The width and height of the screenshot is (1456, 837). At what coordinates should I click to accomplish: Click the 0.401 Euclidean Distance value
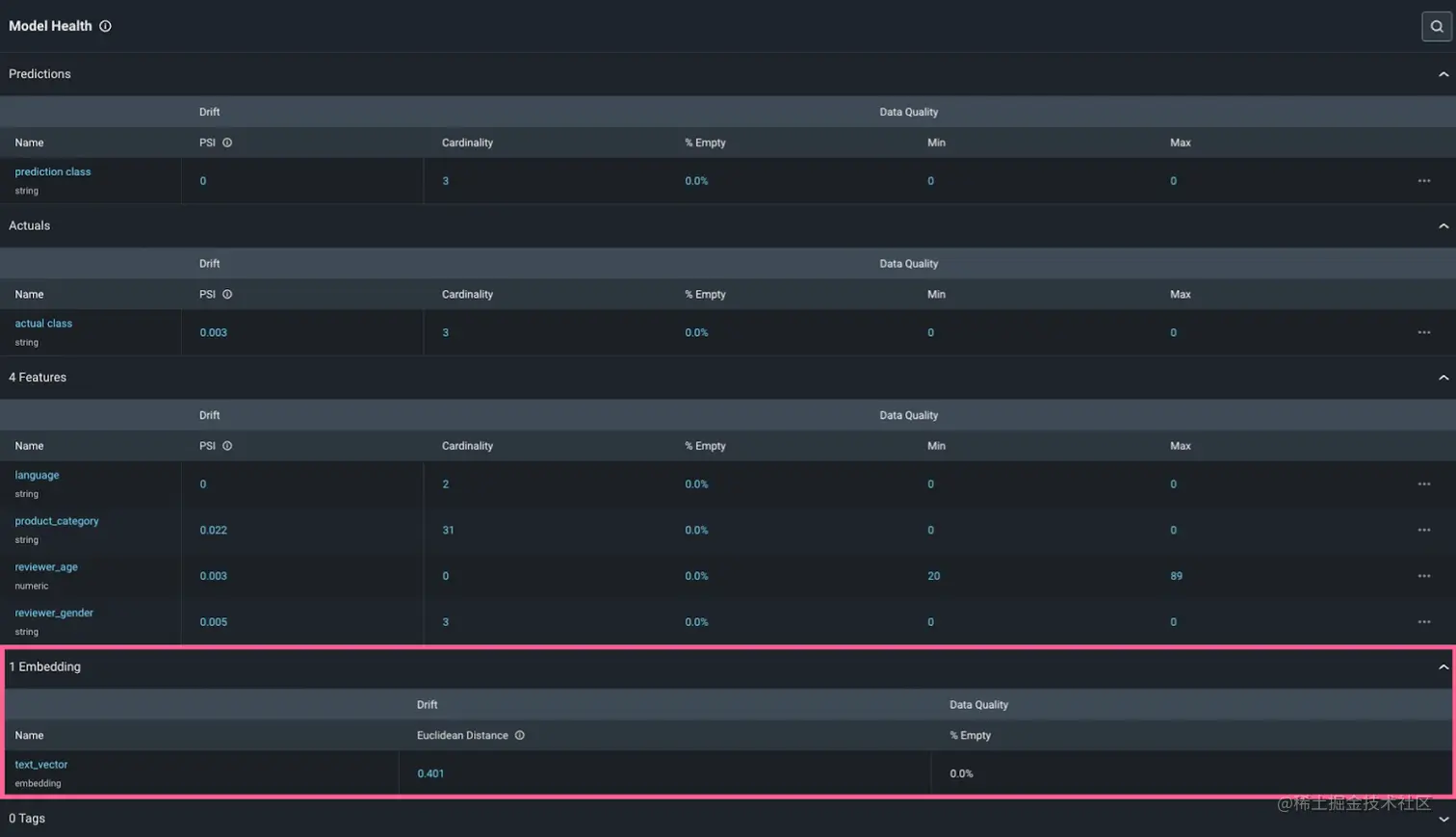pyautogui.click(x=430, y=773)
